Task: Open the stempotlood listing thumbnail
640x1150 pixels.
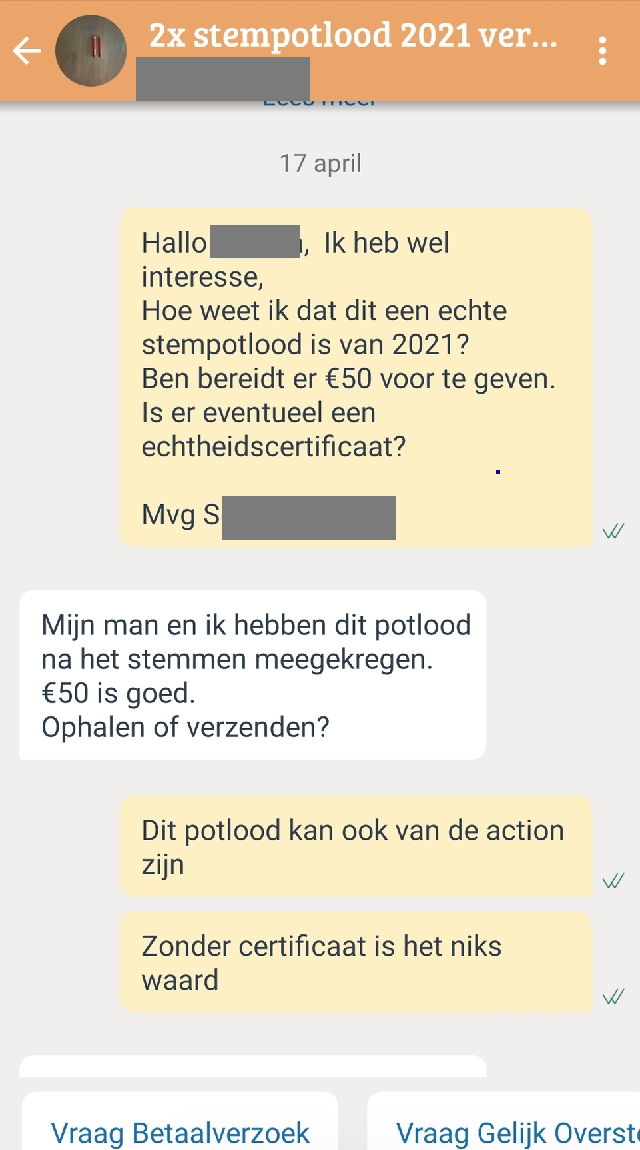Action: click(91, 50)
